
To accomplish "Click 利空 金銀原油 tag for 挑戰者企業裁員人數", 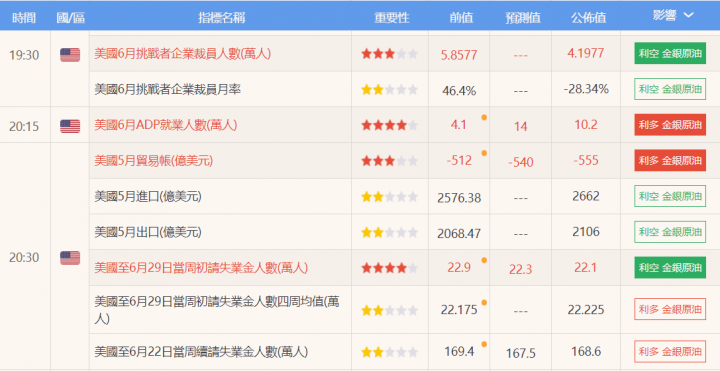I will pyautogui.click(x=670, y=53).
